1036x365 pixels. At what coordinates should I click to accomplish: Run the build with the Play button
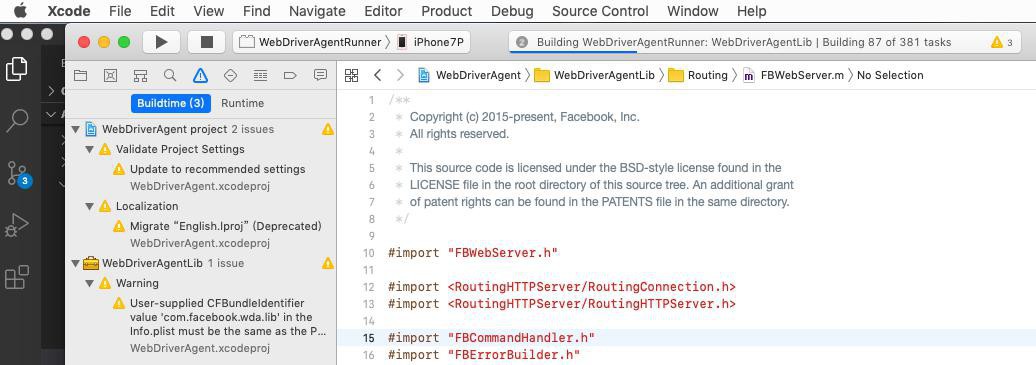tap(161, 42)
